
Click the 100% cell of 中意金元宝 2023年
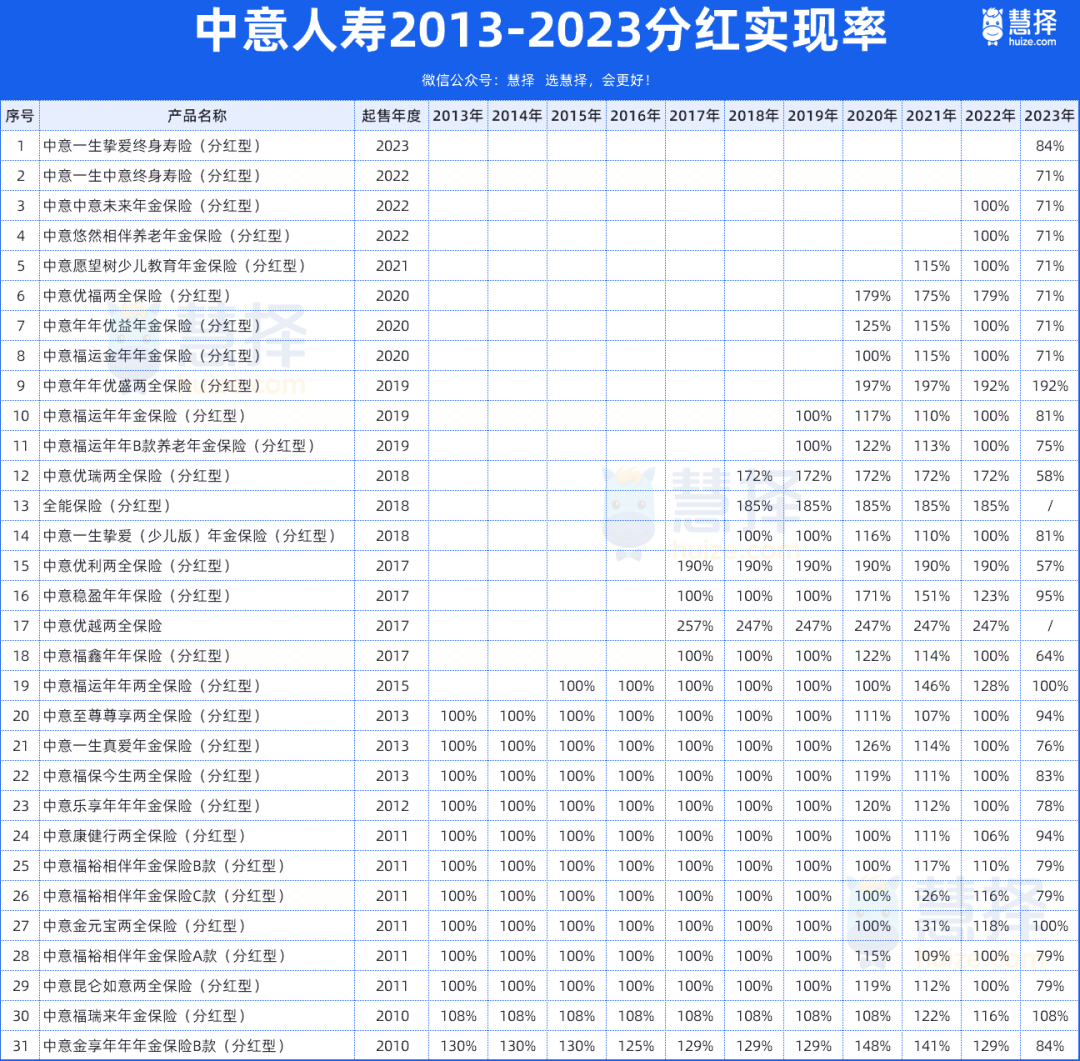(1049, 926)
